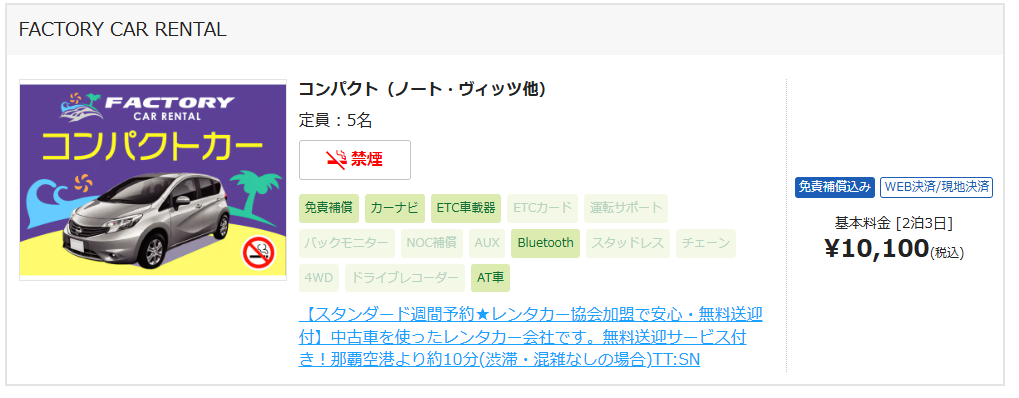Click the WEB決済/現地決済 payment badge

[x=936, y=187]
